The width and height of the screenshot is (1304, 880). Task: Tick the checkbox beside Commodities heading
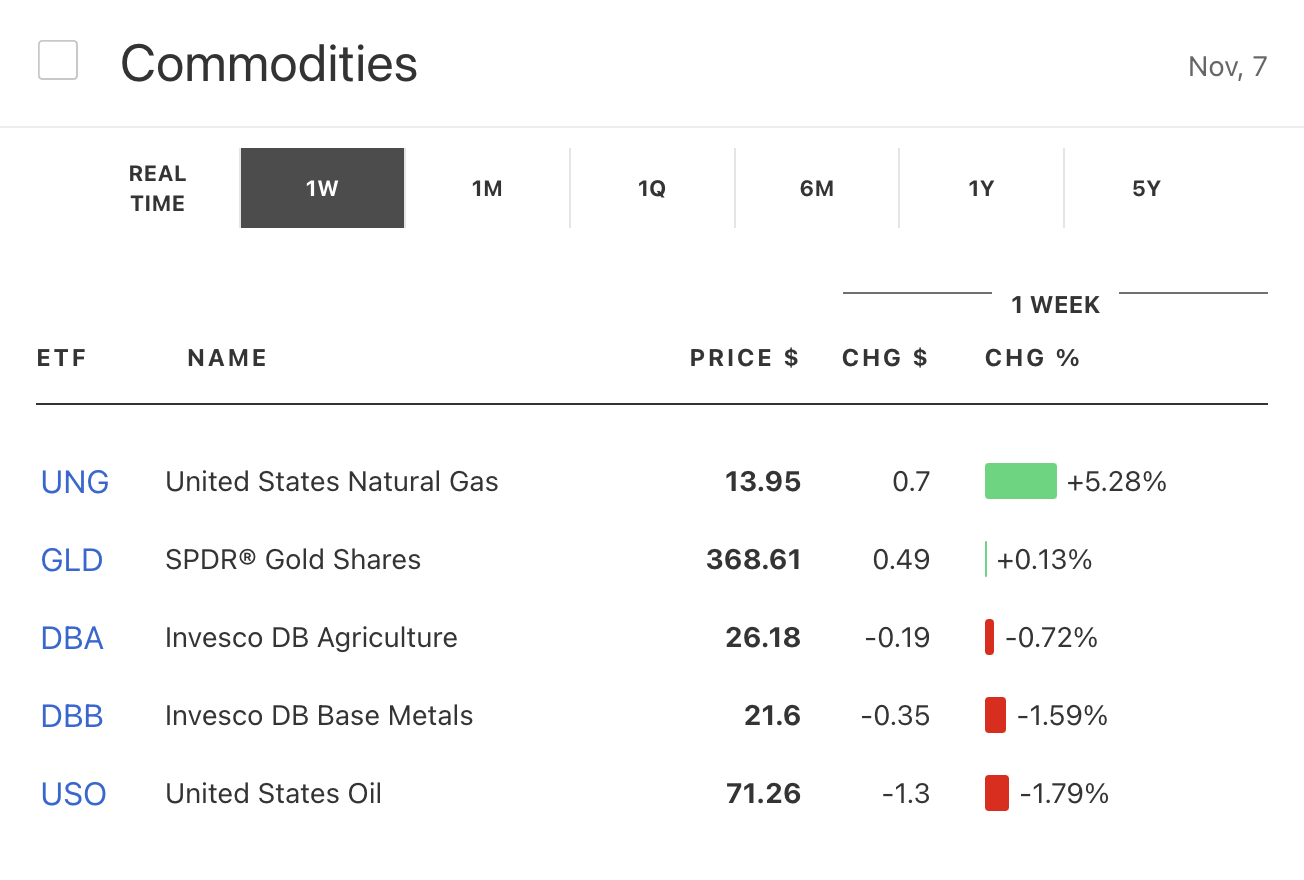[58, 61]
